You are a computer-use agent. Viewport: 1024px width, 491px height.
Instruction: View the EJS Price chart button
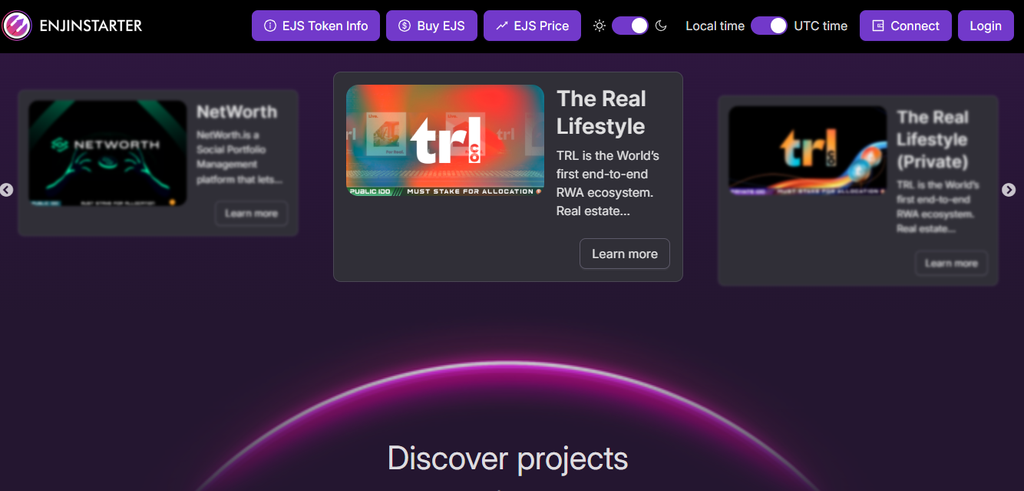[532, 26]
